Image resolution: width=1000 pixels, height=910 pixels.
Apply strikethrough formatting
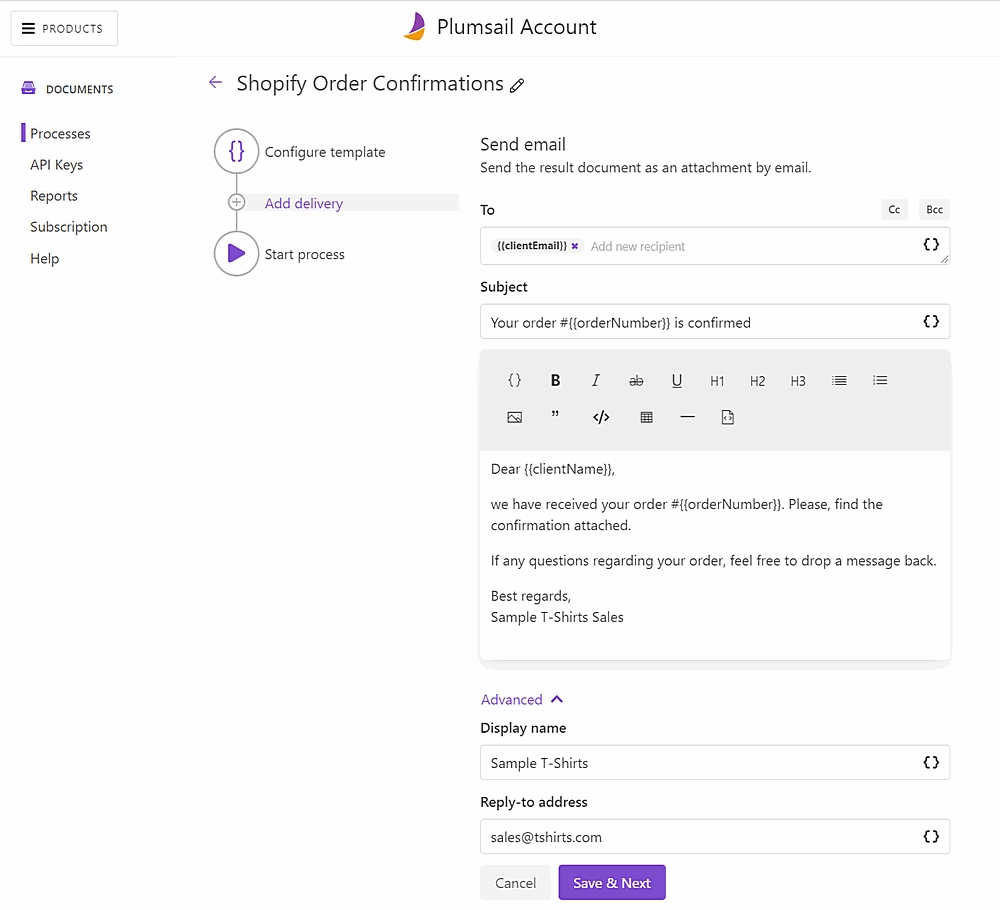(636, 381)
